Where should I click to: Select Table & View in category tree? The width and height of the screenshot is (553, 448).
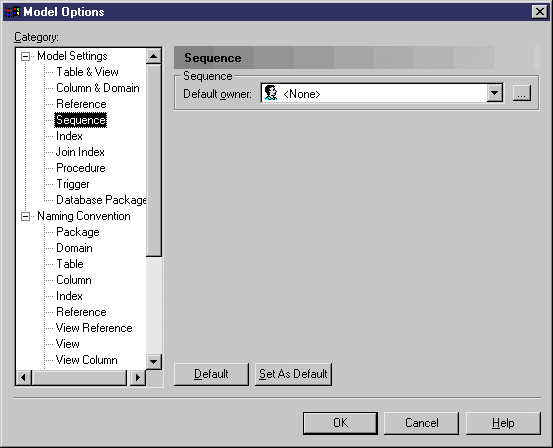[x=87, y=72]
